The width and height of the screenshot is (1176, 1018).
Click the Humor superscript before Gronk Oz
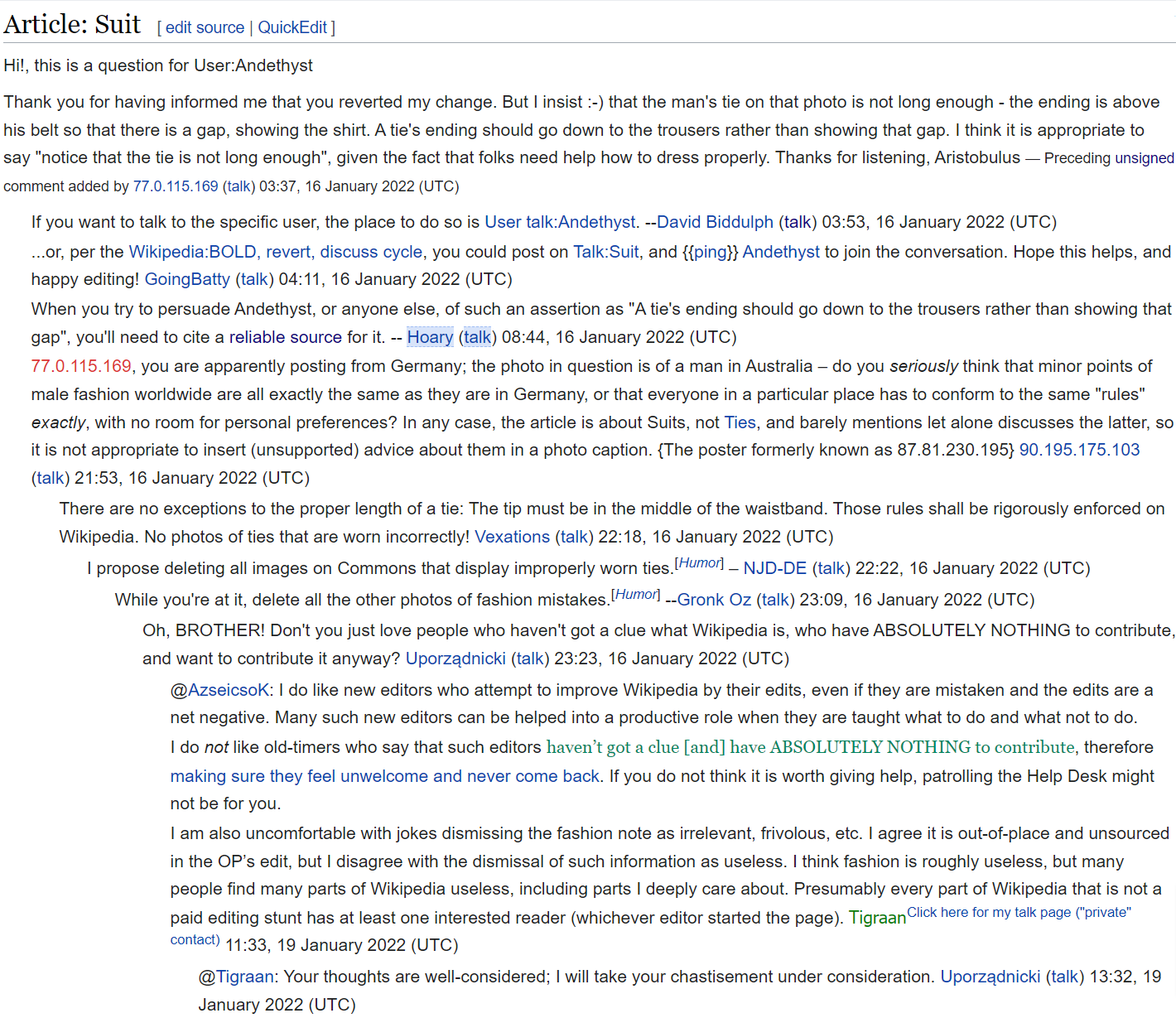636,595
